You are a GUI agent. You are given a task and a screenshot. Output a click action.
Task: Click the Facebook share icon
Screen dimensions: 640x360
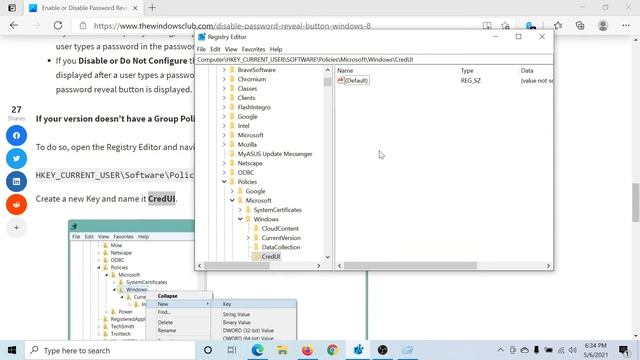16,136
